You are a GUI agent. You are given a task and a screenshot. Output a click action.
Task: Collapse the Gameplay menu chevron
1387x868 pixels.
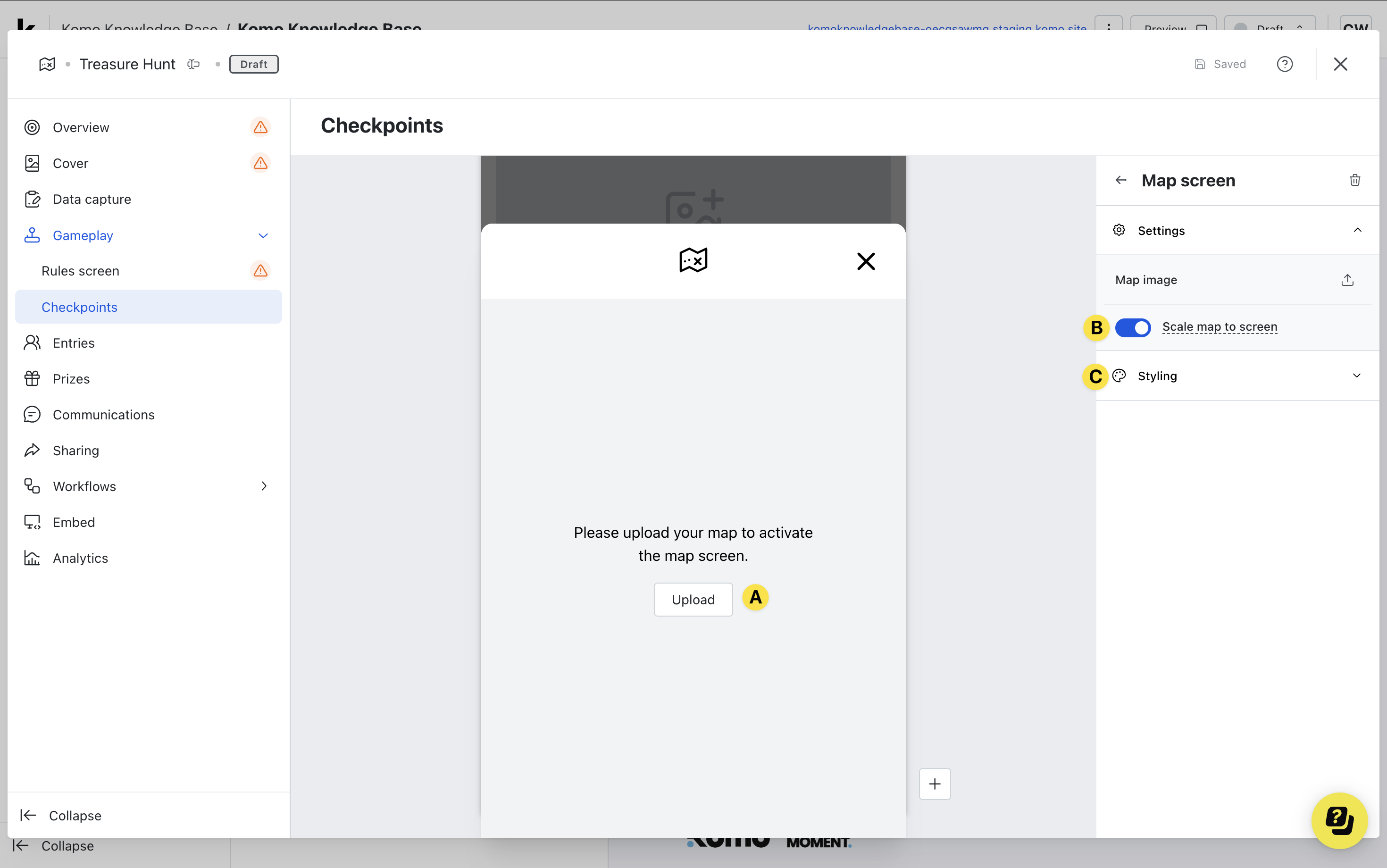(x=263, y=235)
